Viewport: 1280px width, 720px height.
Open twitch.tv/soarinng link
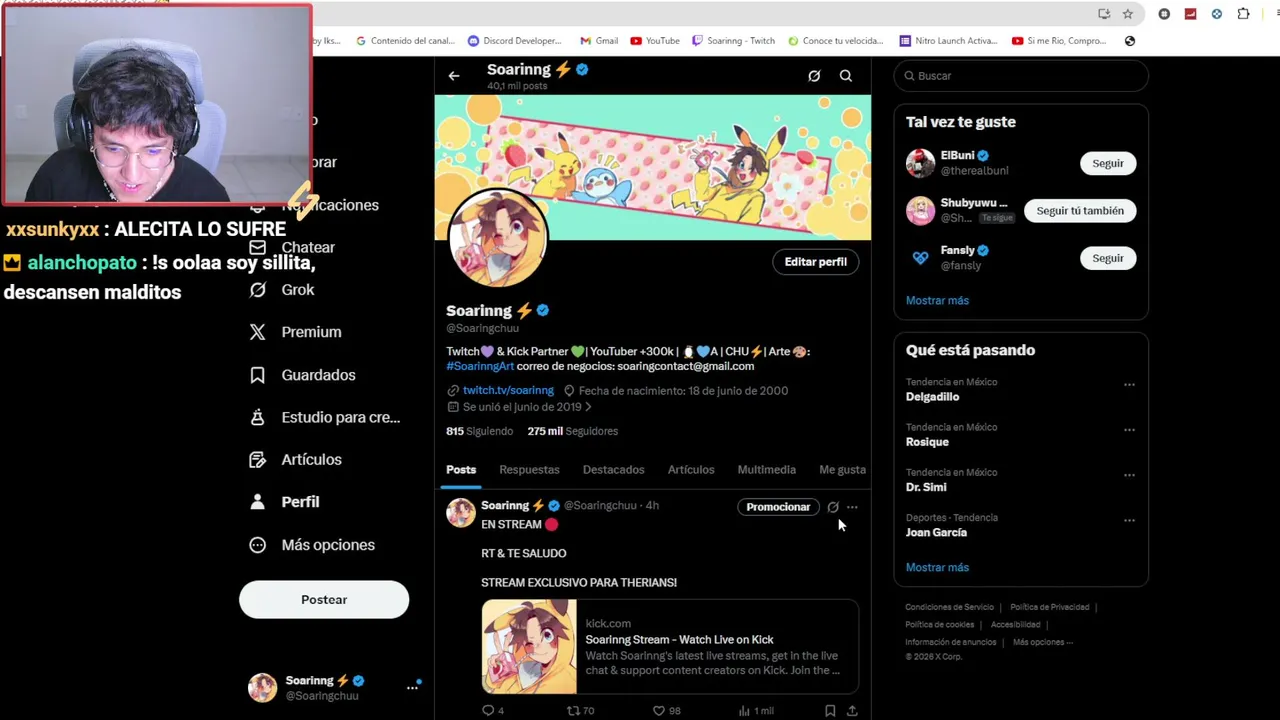508,391
